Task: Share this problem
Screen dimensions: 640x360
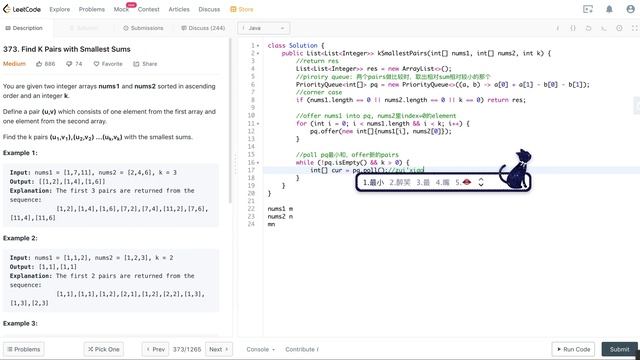Action: click(x=145, y=64)
